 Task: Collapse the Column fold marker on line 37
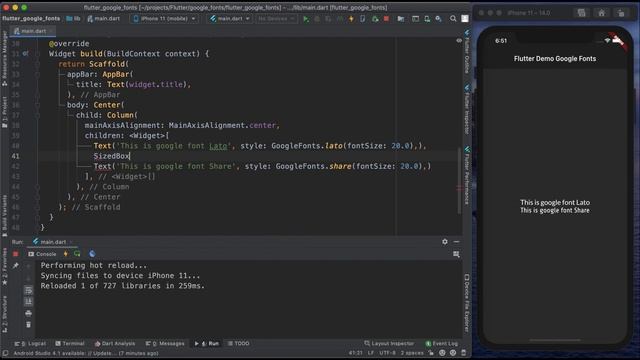[x=37, y=115]
